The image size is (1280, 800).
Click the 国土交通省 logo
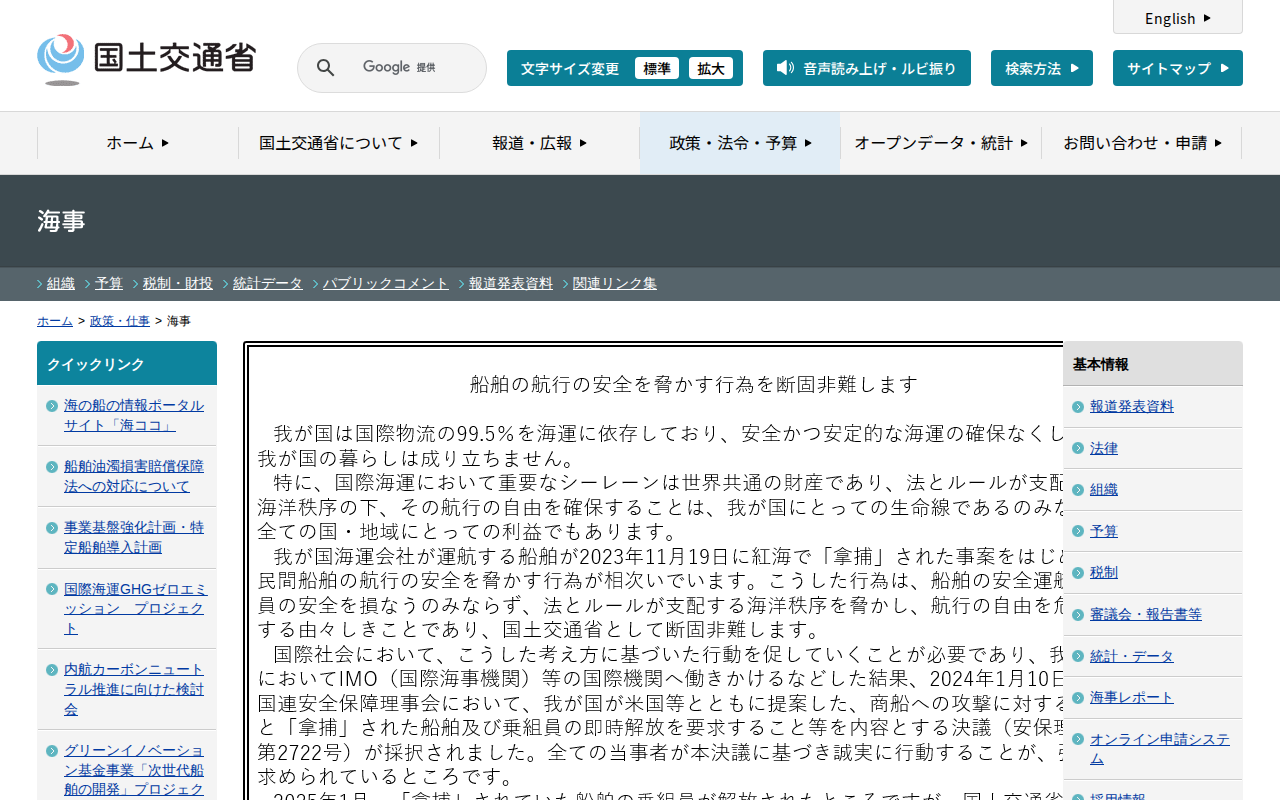click(147, 59)
